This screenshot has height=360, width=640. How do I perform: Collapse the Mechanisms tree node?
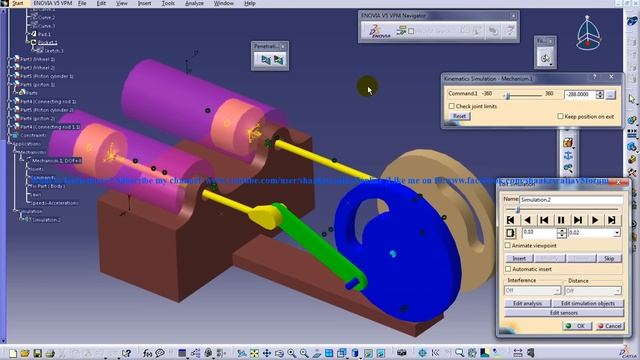pyautogui.click(x=15, y=152)
